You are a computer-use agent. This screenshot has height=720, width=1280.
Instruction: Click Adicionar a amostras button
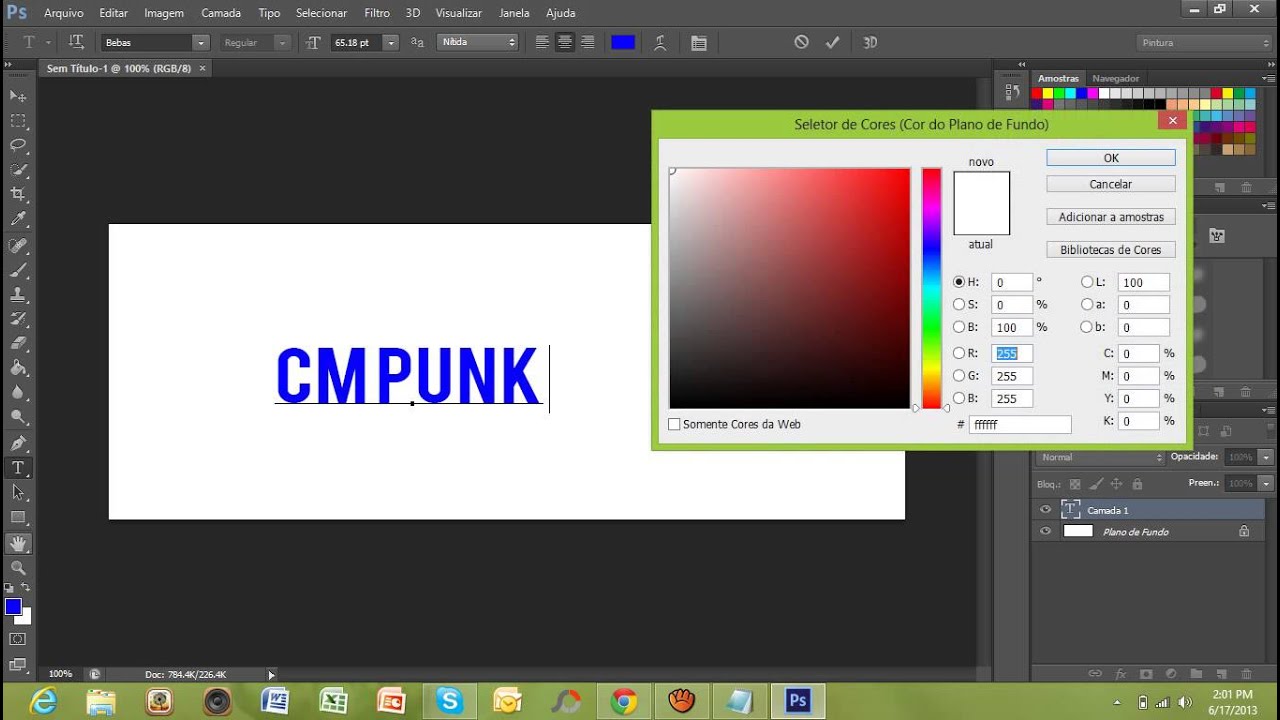[1111, 217]
